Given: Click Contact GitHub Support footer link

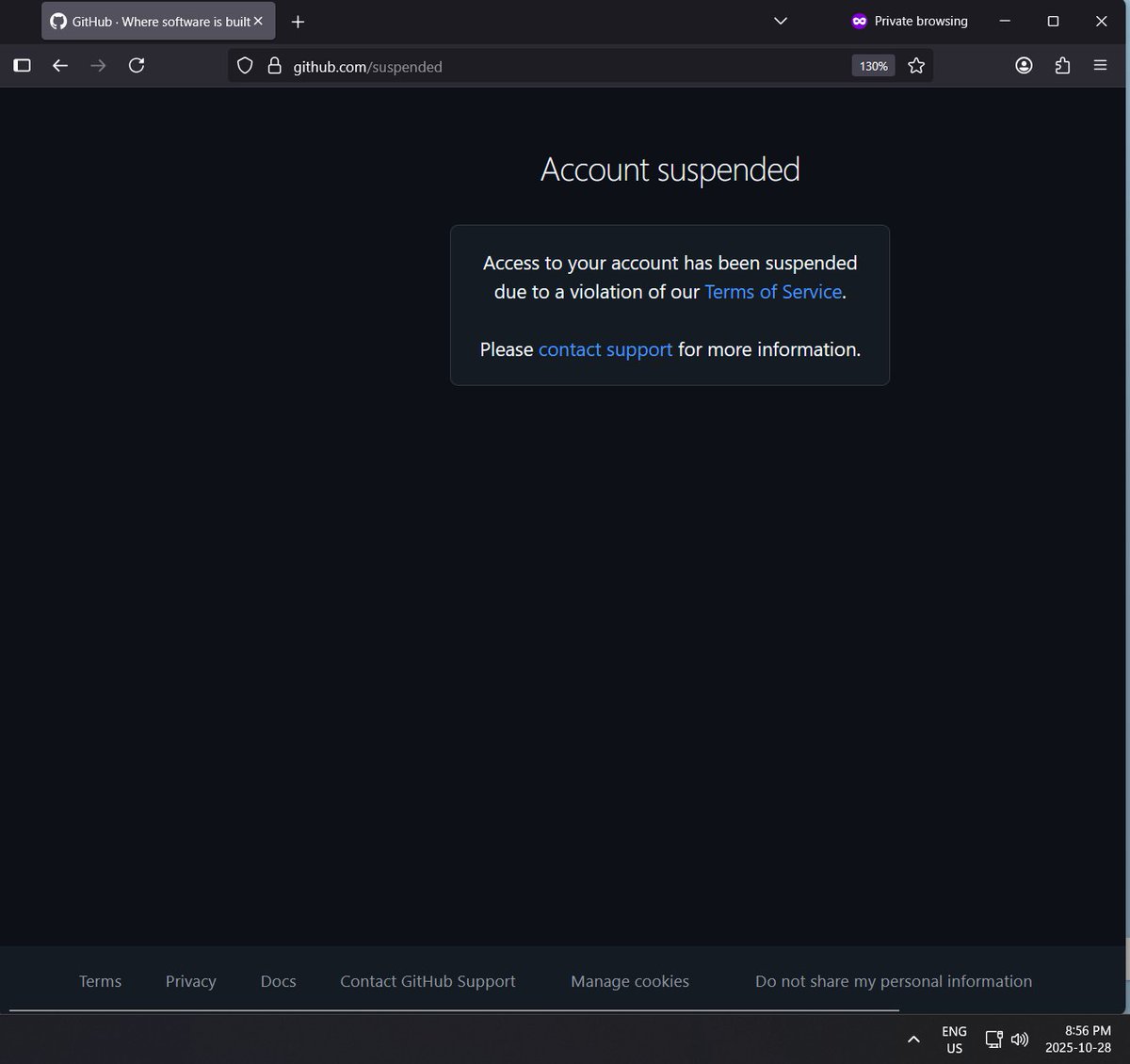Looking at the screenshot, I should 428,981.
